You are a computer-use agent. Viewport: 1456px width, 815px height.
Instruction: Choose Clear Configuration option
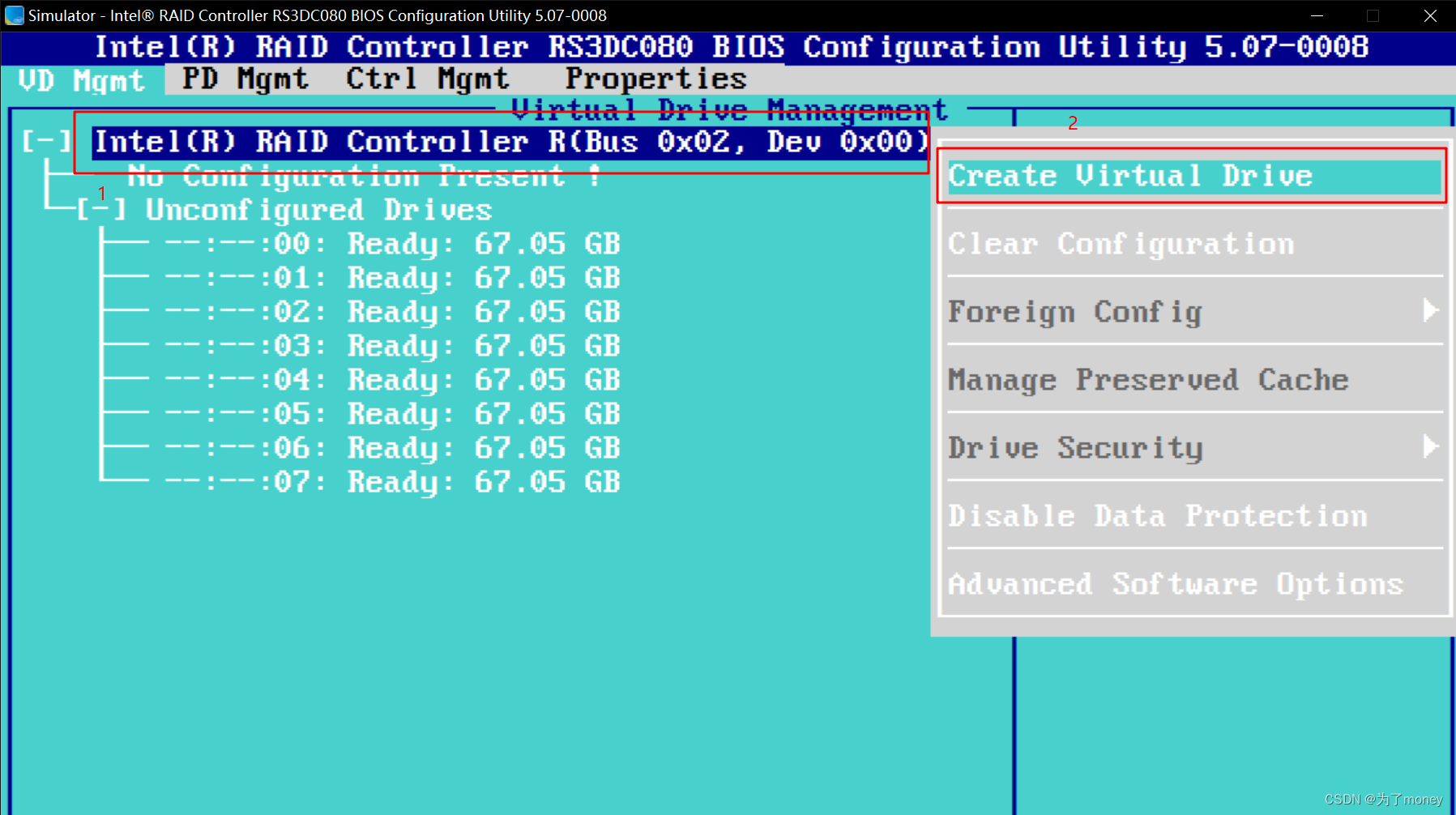(1121, 244)
